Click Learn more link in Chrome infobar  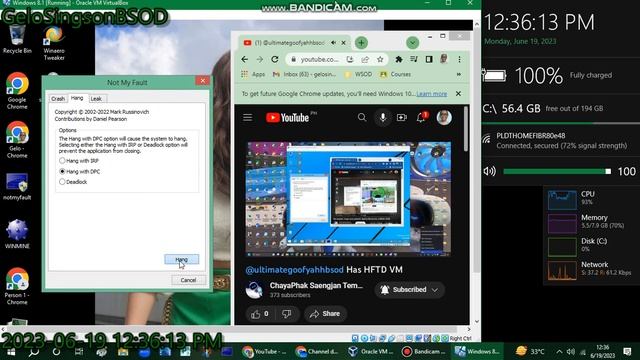pyautogui.click(x=431, y=94)
